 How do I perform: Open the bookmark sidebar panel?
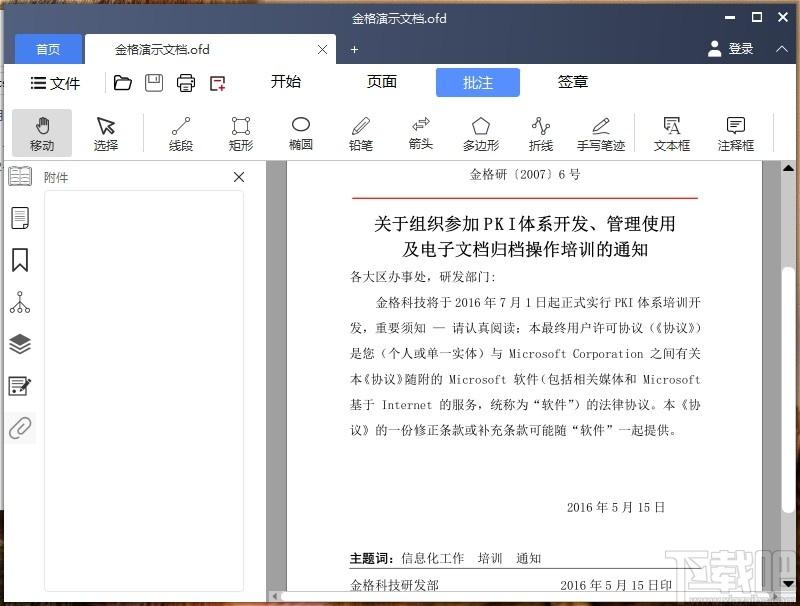(20, 260)
